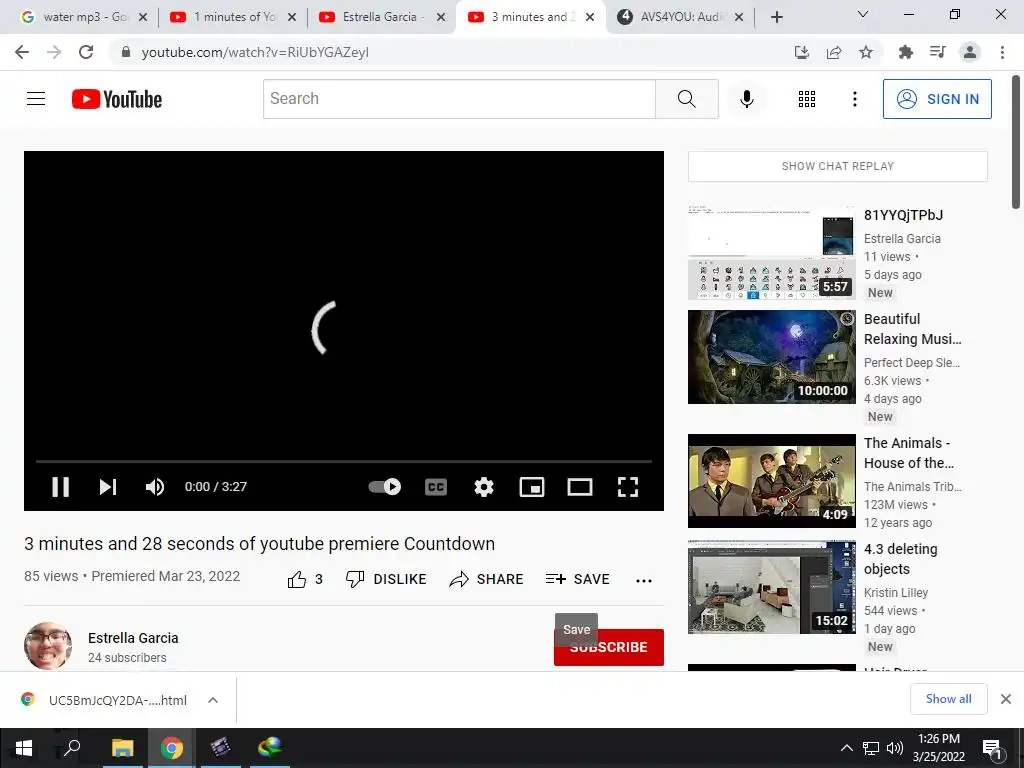Close the AVS4YOU tab
This screenshot has height=768, width=1024.
click(739, 17)
